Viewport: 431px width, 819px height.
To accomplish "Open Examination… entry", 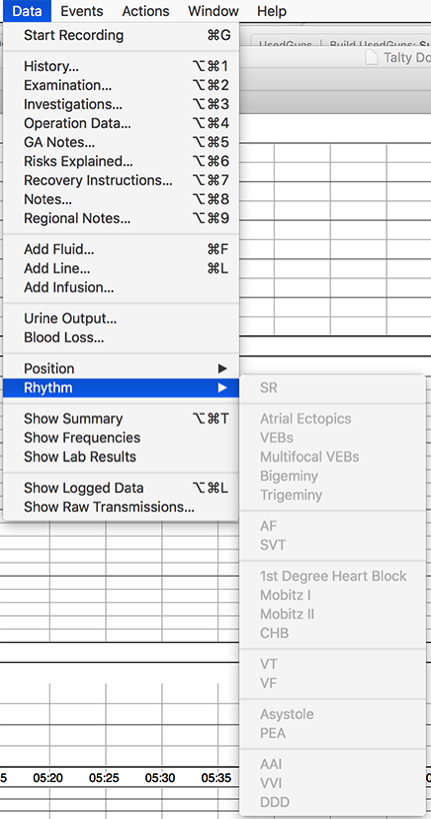I will [x=121, y=85].
